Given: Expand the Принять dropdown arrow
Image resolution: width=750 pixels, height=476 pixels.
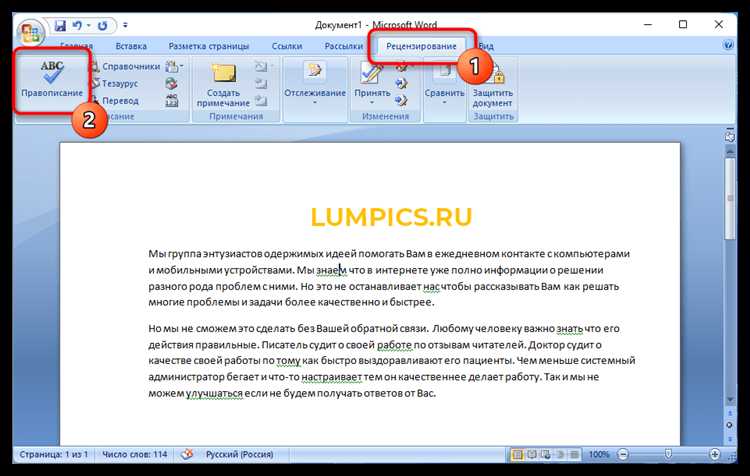Looking at the screenshot, I should click(372, 102).
